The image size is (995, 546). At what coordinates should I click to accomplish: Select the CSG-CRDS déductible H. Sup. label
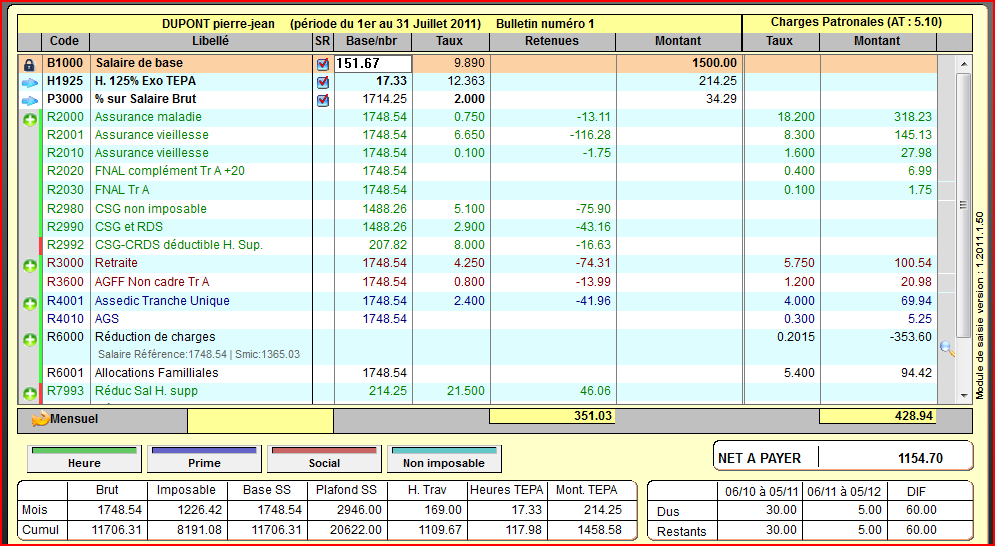pyautogui.click(x=178, y=245)
